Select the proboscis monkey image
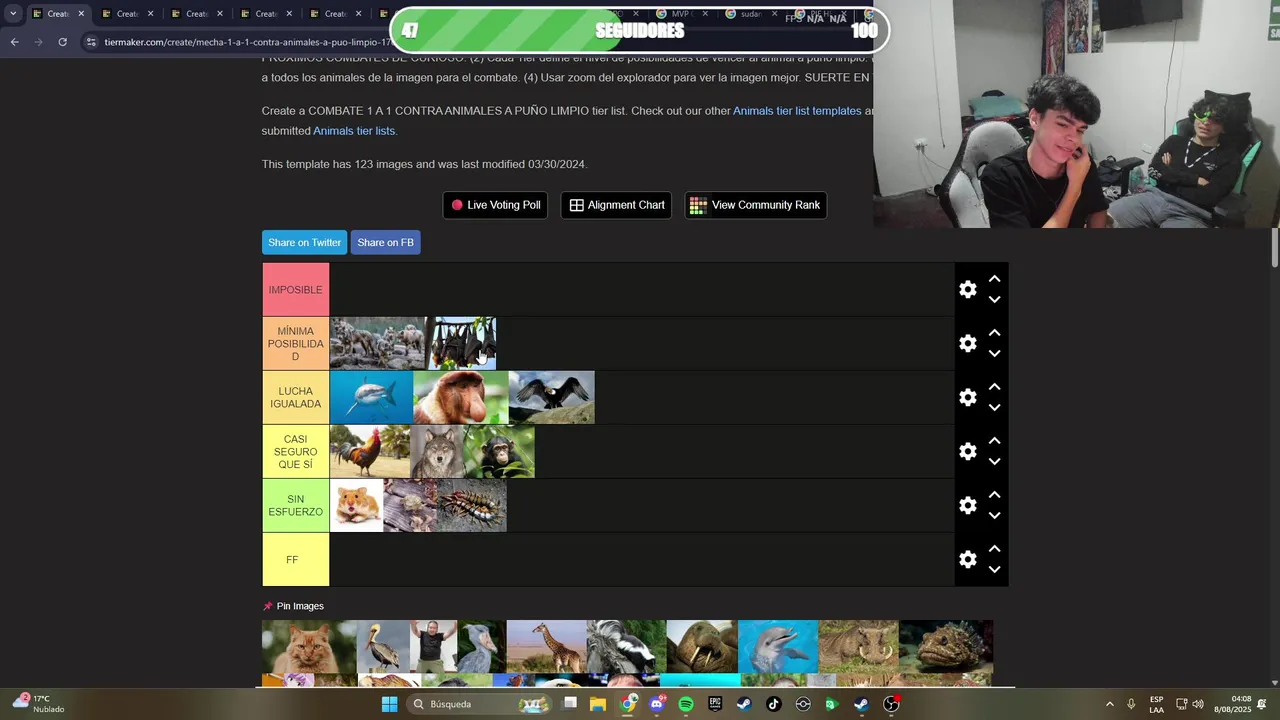Screen dimensions: 1280x720 [x=460, y=398]
